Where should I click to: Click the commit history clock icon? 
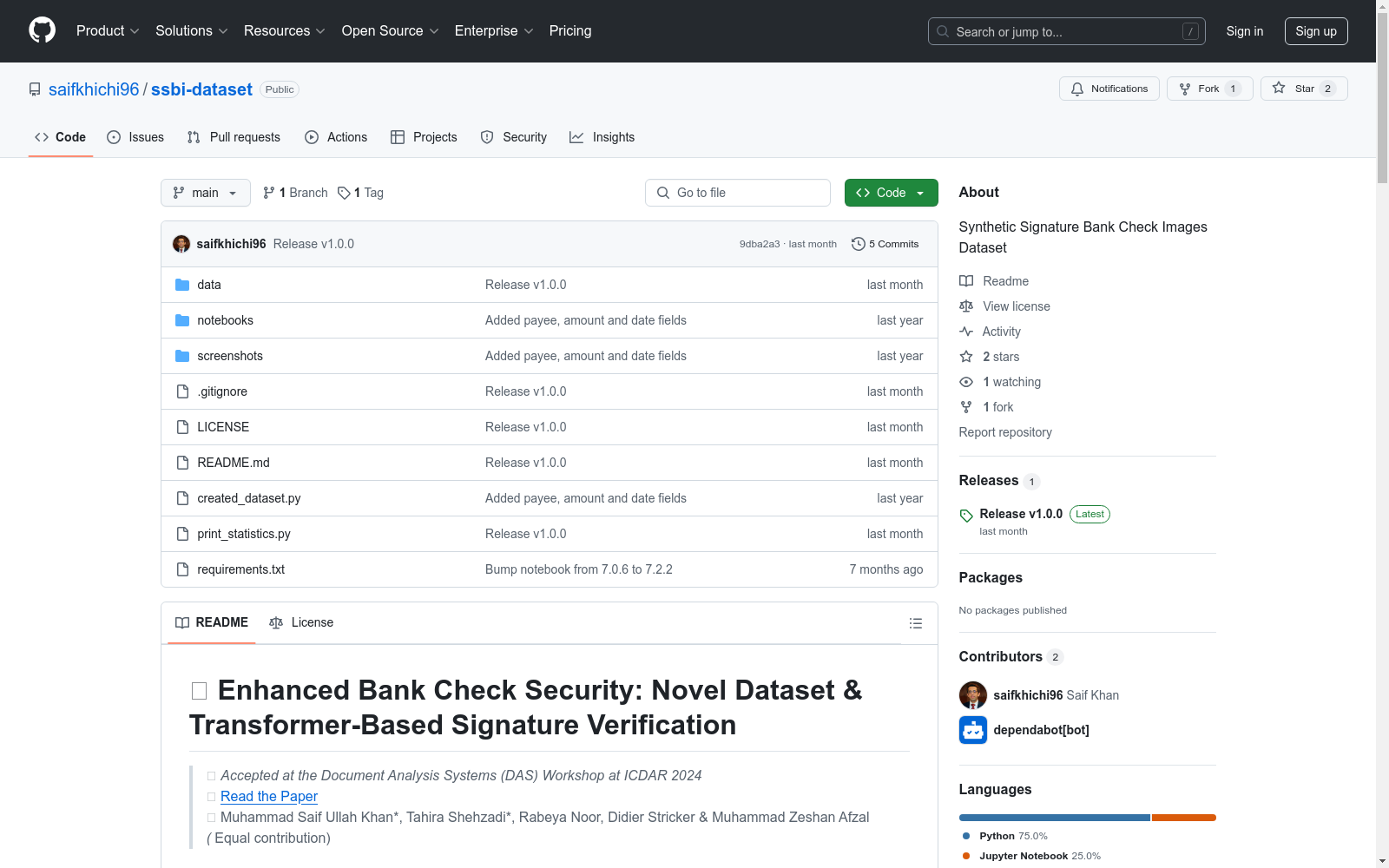click(x=859, y=244)
